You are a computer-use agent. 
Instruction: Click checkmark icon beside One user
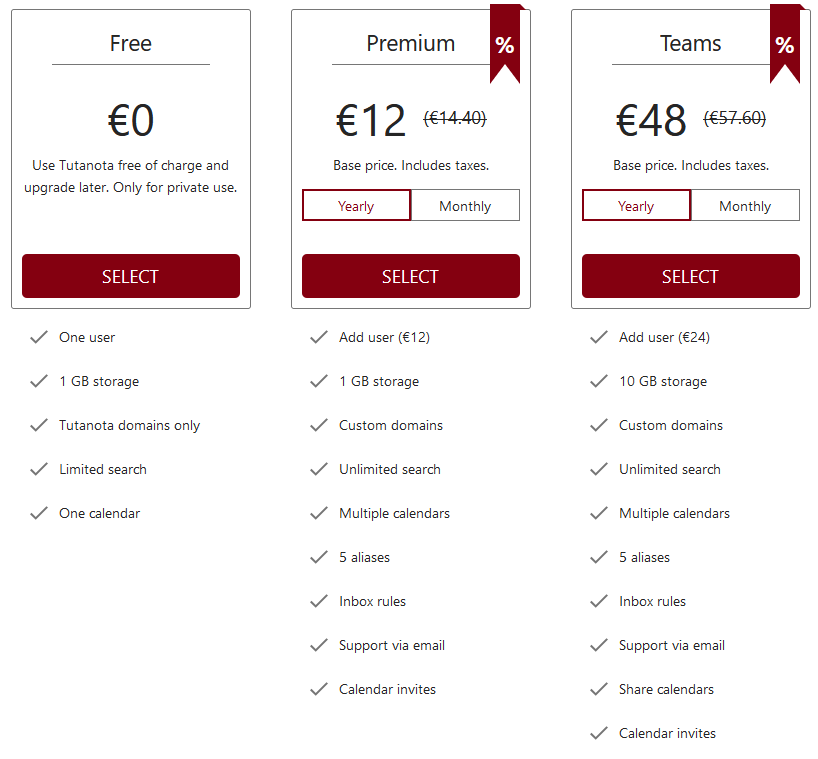(39, 338)
